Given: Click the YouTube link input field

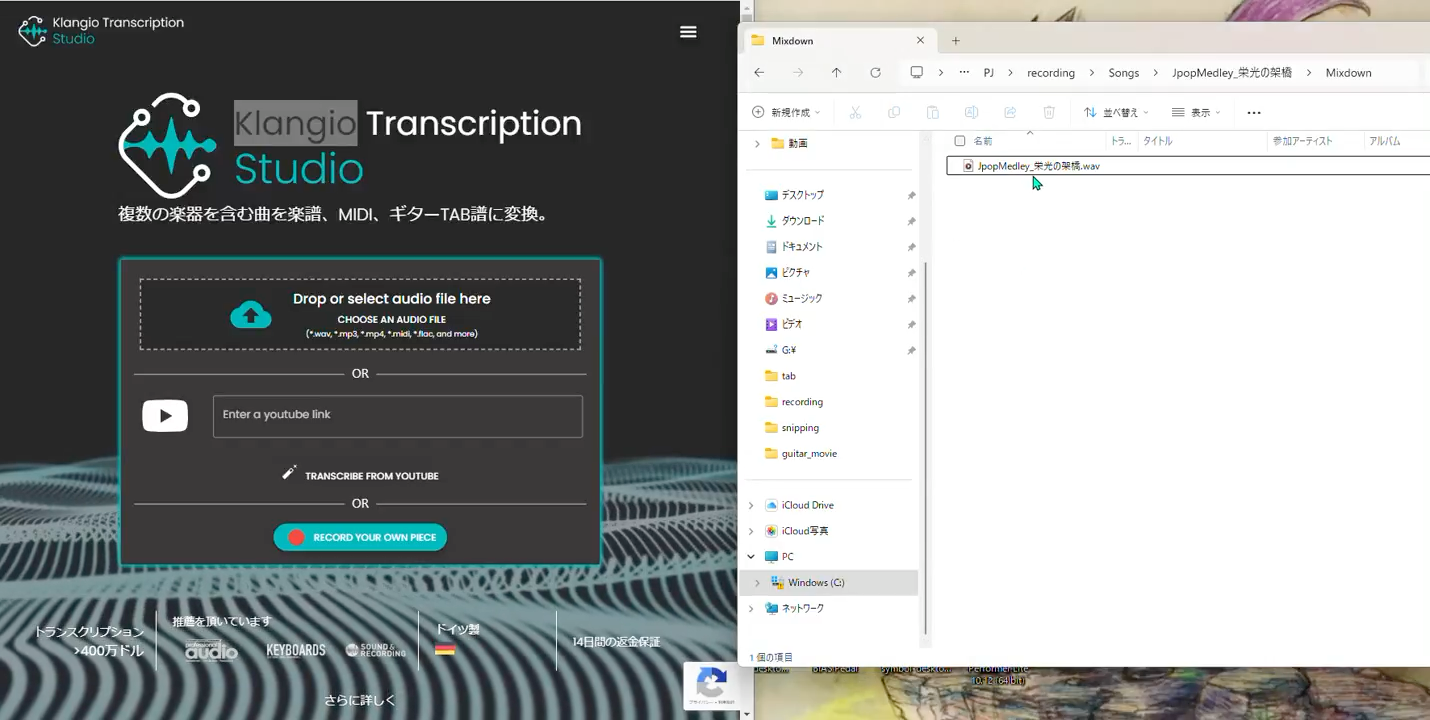Looking at the screenshot, I should [398, 416].
